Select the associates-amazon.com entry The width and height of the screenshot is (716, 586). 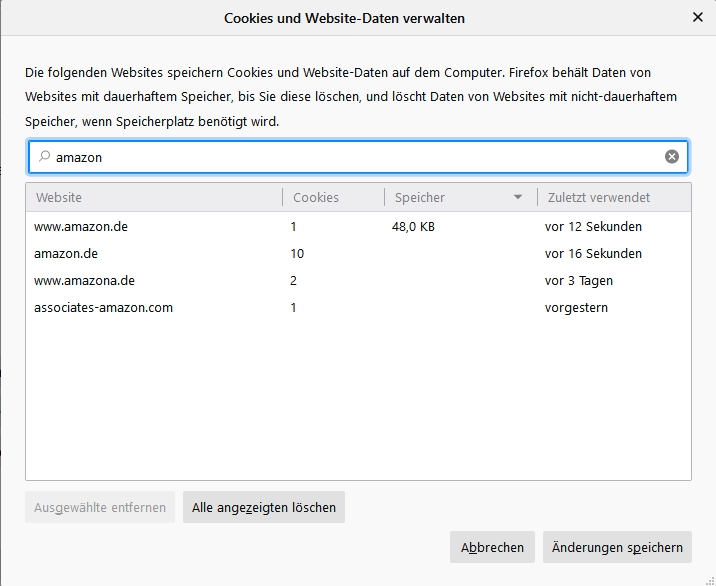click(x=358, y=307)
